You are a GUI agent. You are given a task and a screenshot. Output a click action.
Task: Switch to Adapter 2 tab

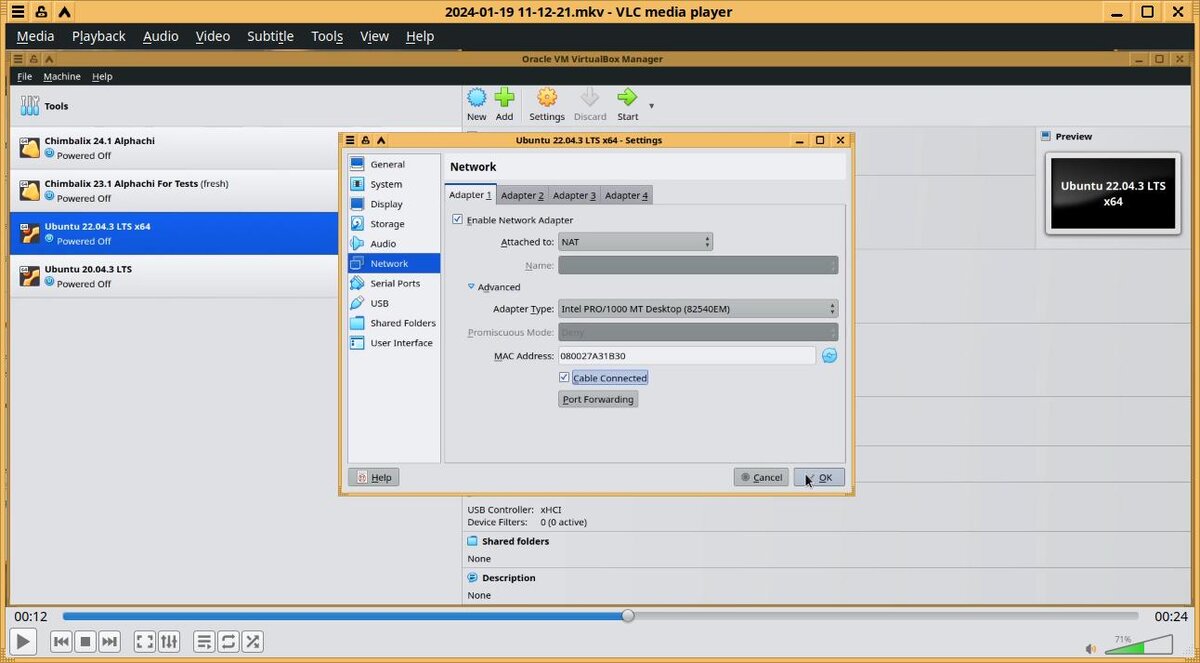coord(522,195)
